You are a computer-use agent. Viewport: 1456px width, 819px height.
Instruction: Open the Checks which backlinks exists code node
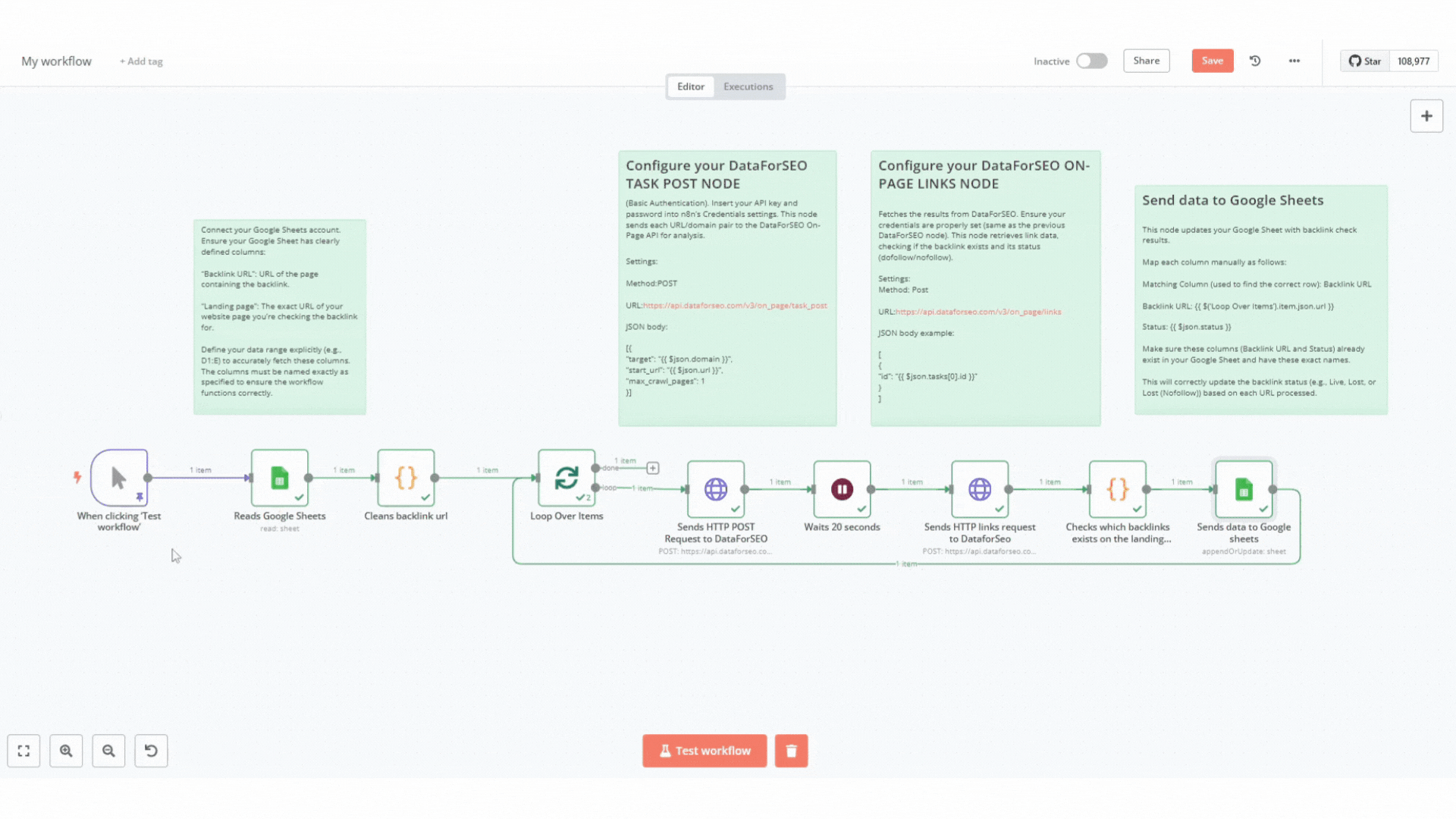pos(1118,489)
